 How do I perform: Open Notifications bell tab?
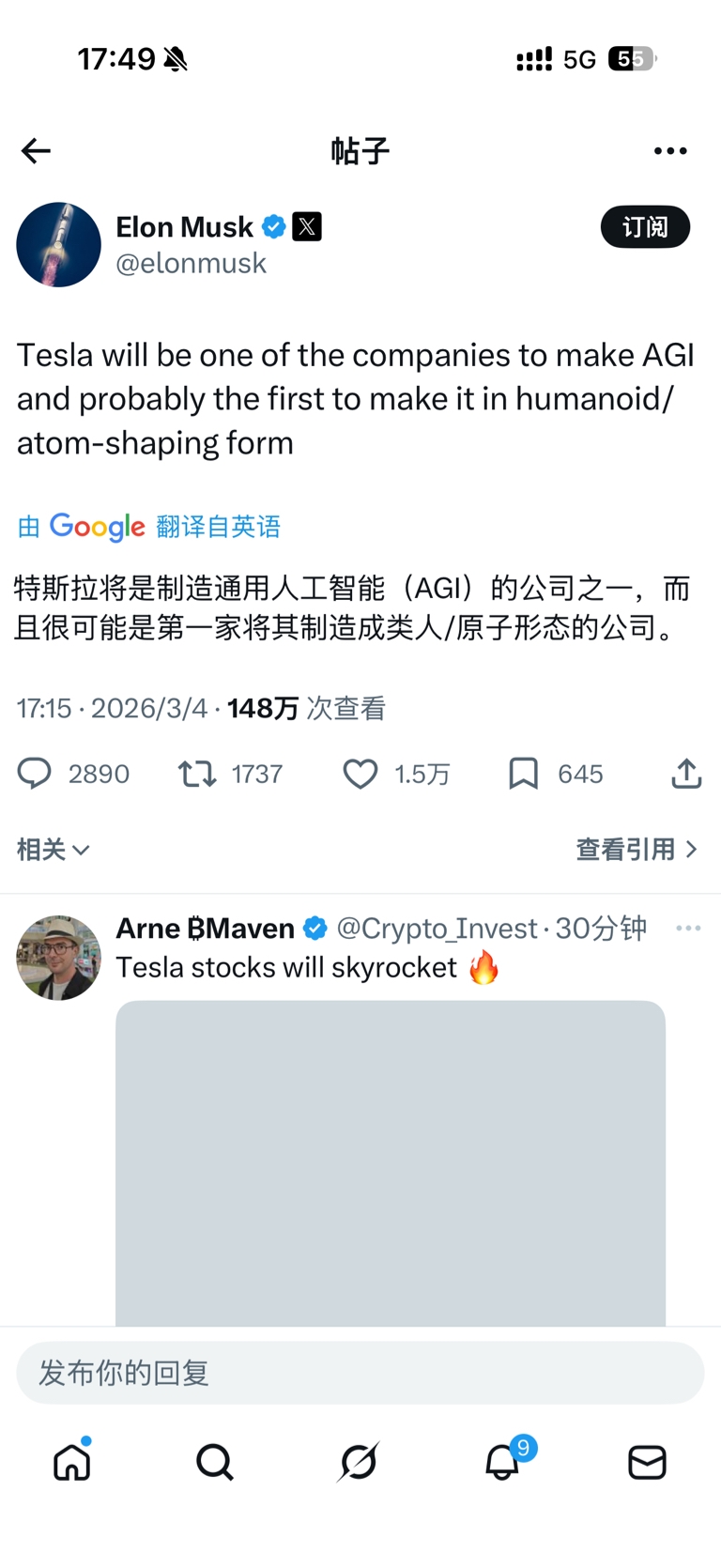click(x=502, y=1462)
